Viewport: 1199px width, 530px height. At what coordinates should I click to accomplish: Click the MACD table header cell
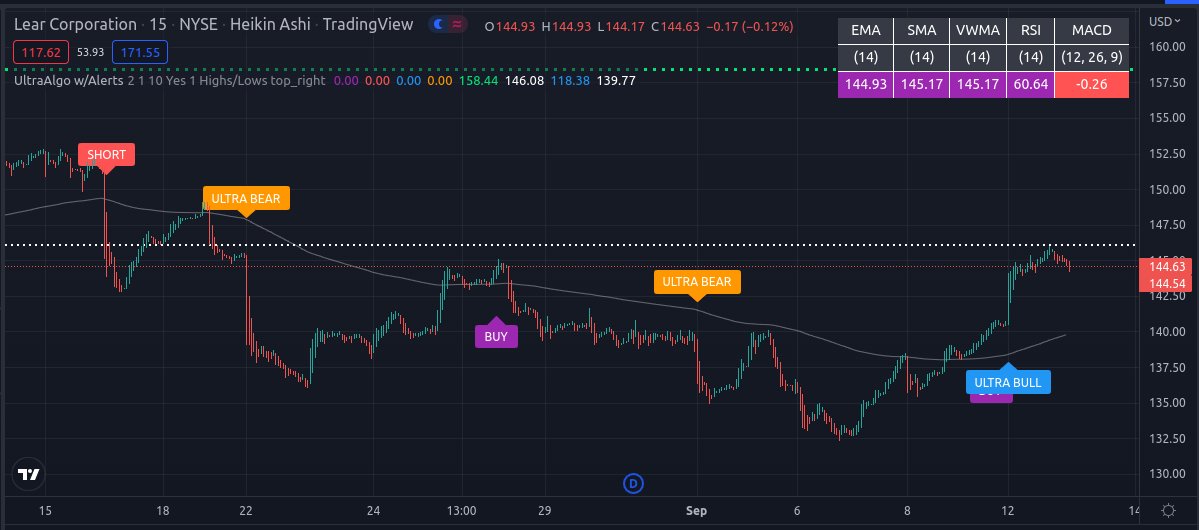(1092, 31)
